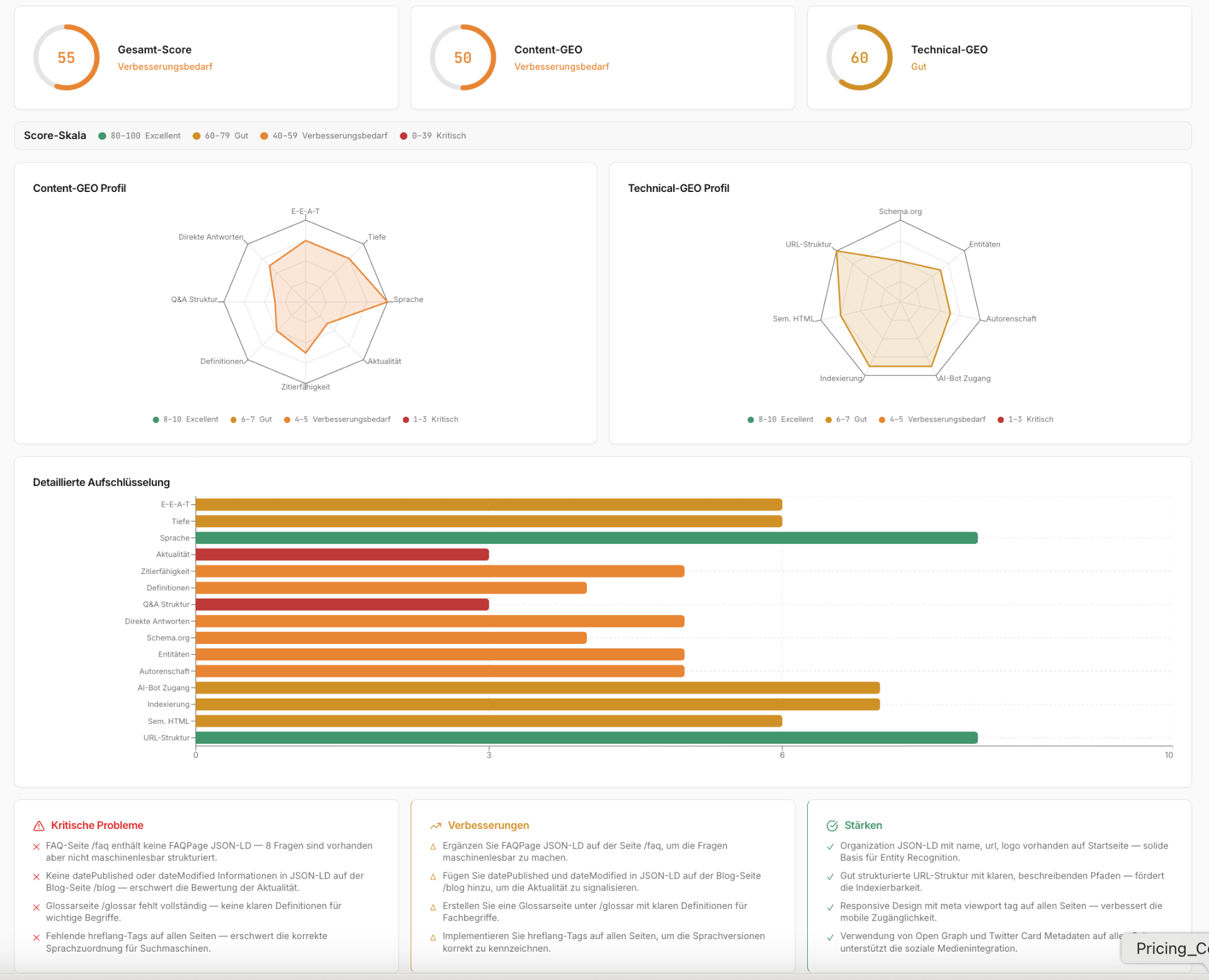Click the Technical-GEO 60 circular gauge

[860, 57]
